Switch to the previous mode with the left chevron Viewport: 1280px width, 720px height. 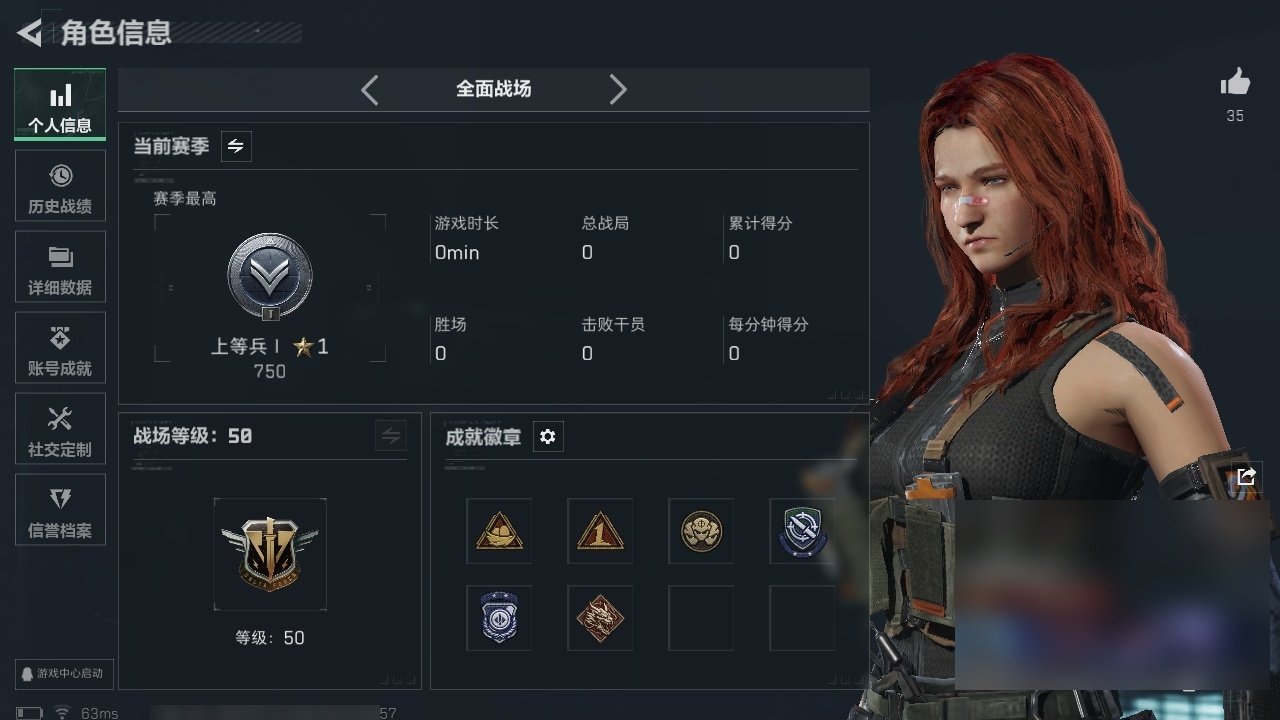370,90
